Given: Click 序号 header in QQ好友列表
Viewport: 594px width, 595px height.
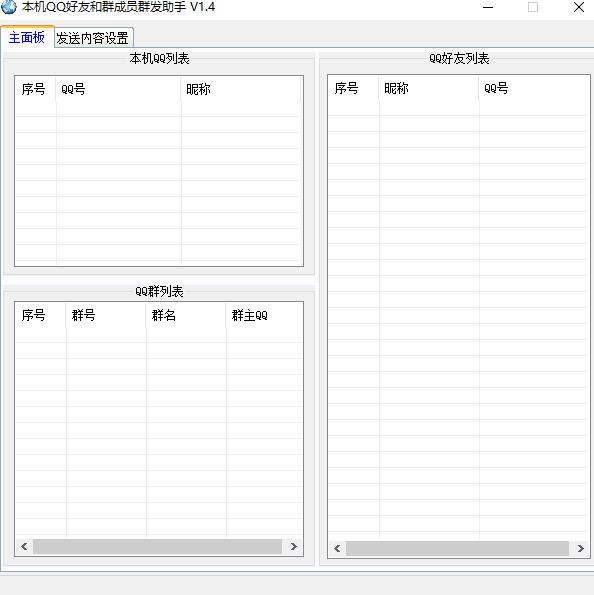Looking at the screenshot, I should (353, 88).
